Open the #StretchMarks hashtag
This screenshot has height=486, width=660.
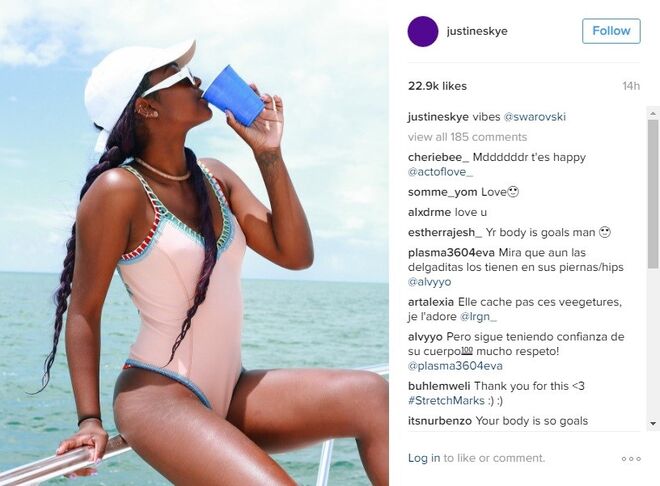446,401
